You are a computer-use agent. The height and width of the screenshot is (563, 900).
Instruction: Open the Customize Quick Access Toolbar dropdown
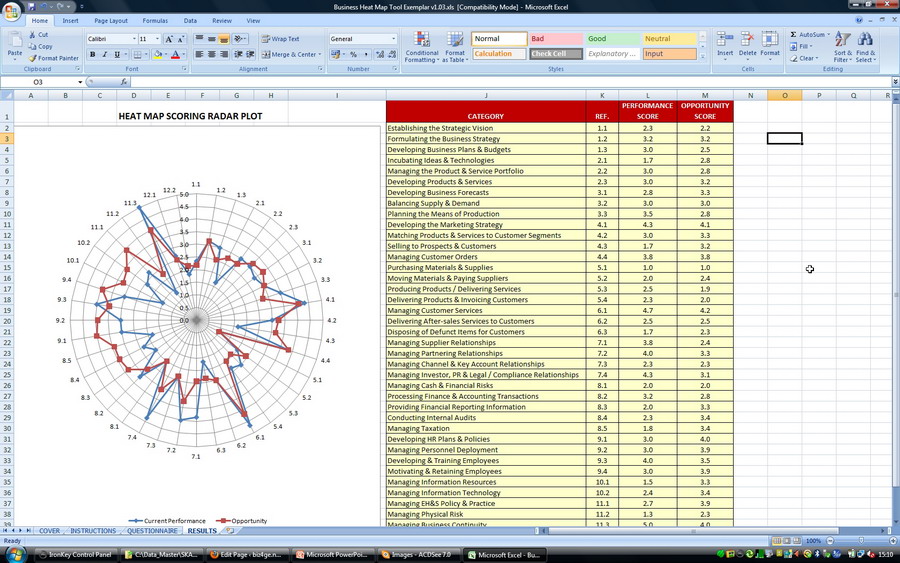coord(82,6)
